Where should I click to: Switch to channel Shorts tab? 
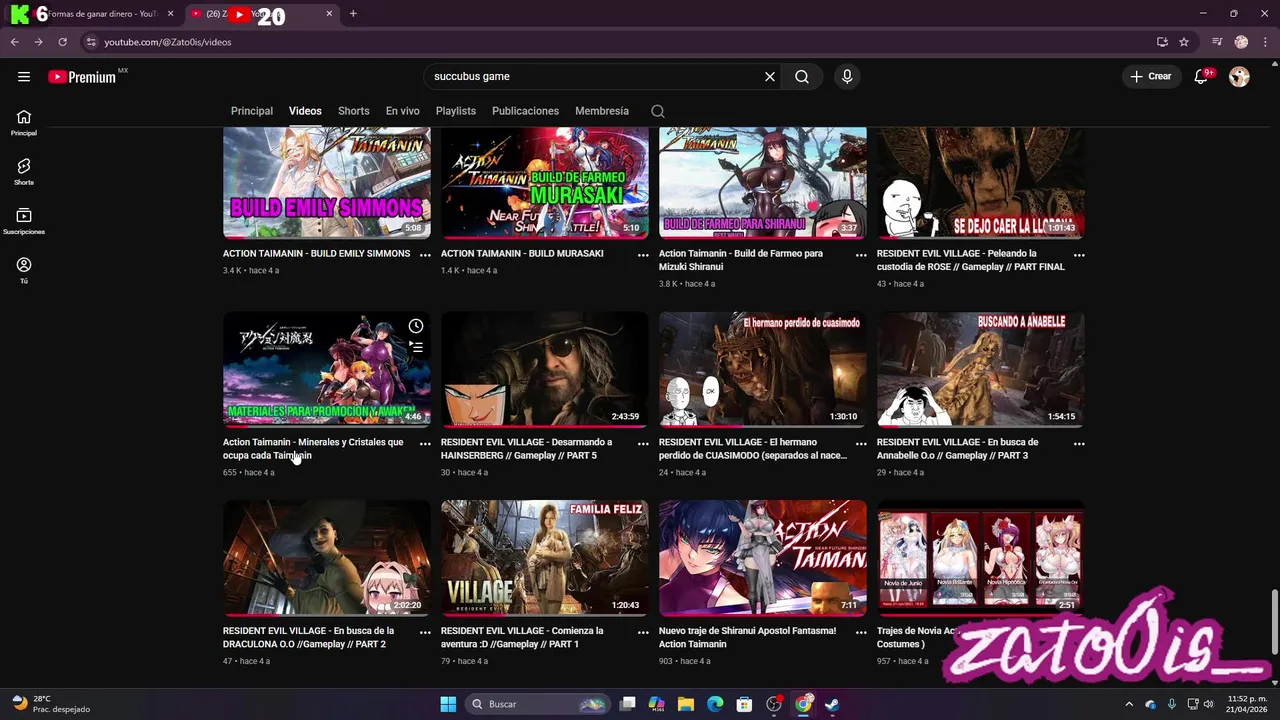[354, 111]
